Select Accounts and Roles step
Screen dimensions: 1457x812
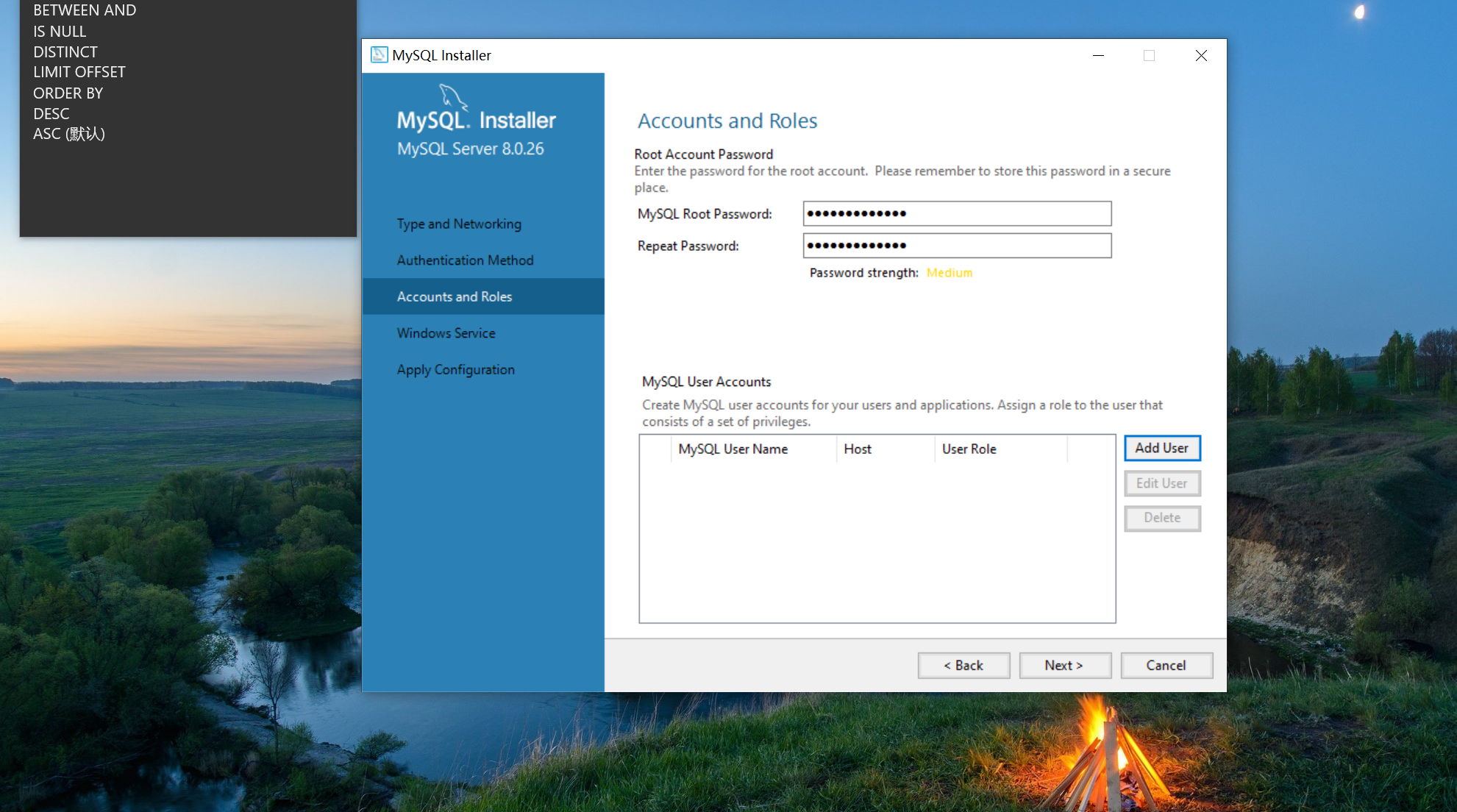[x=454, y=296]
